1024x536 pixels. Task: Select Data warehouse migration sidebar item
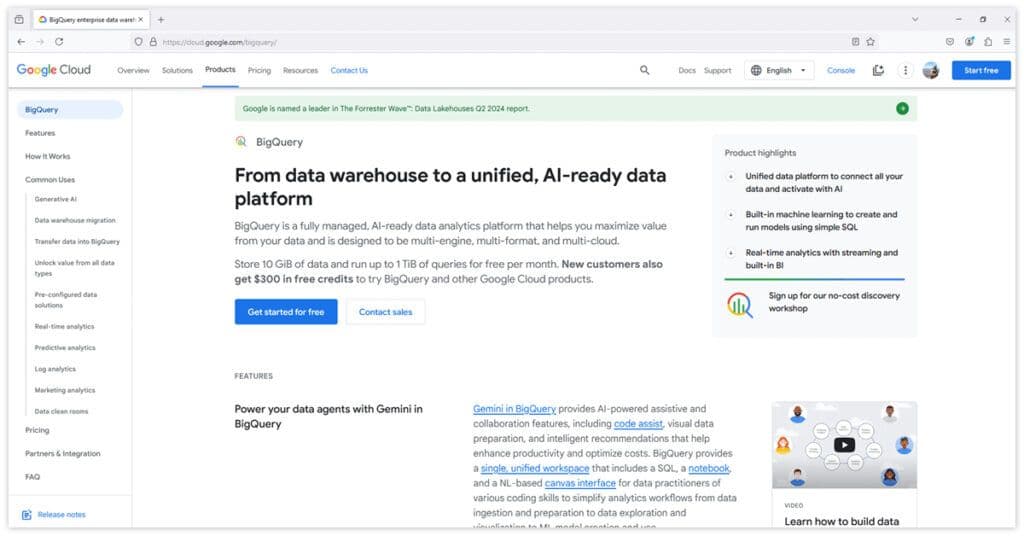click(75, 220)
